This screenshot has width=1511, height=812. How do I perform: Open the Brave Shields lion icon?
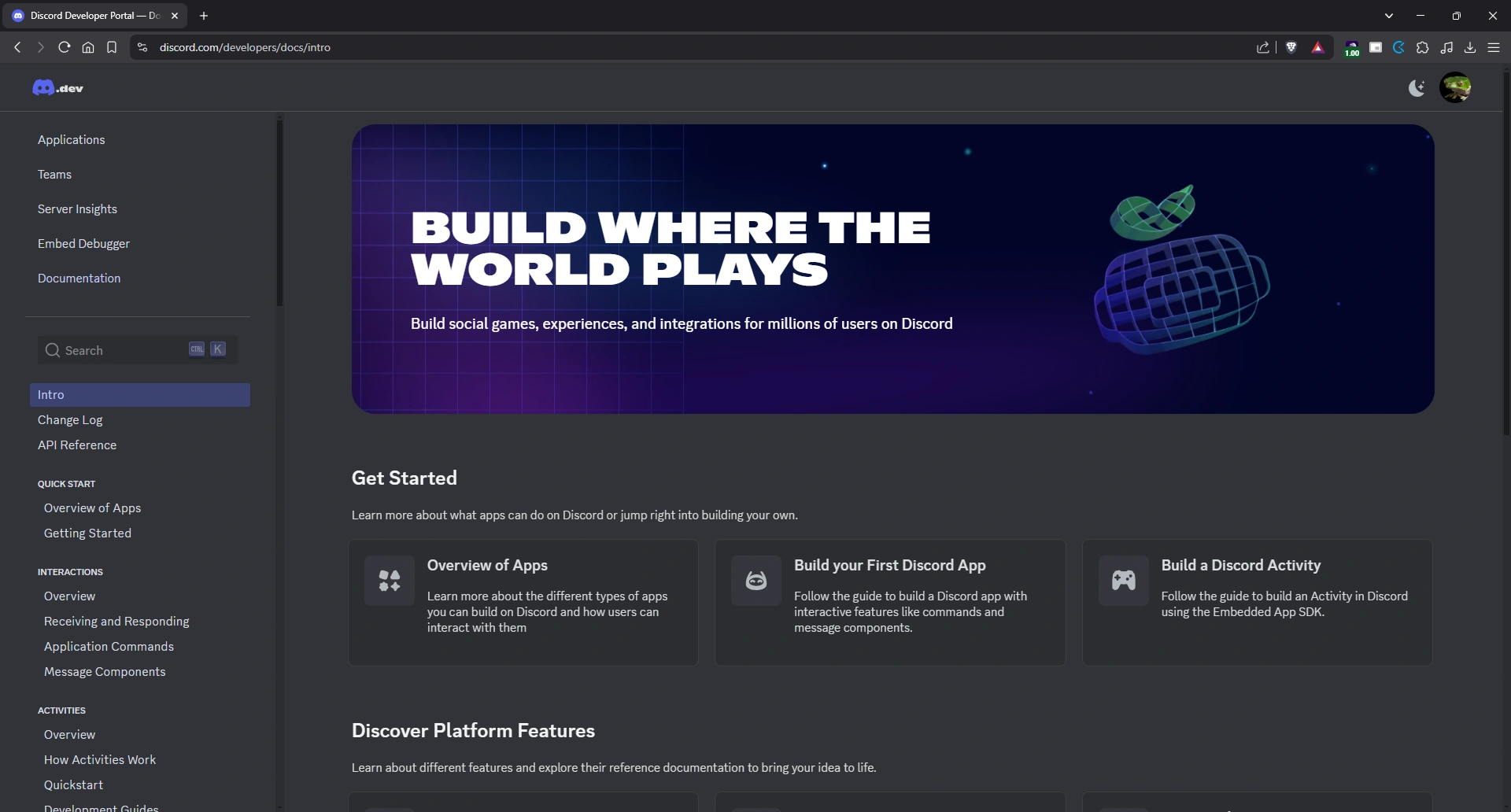(x=1291, y=47)
